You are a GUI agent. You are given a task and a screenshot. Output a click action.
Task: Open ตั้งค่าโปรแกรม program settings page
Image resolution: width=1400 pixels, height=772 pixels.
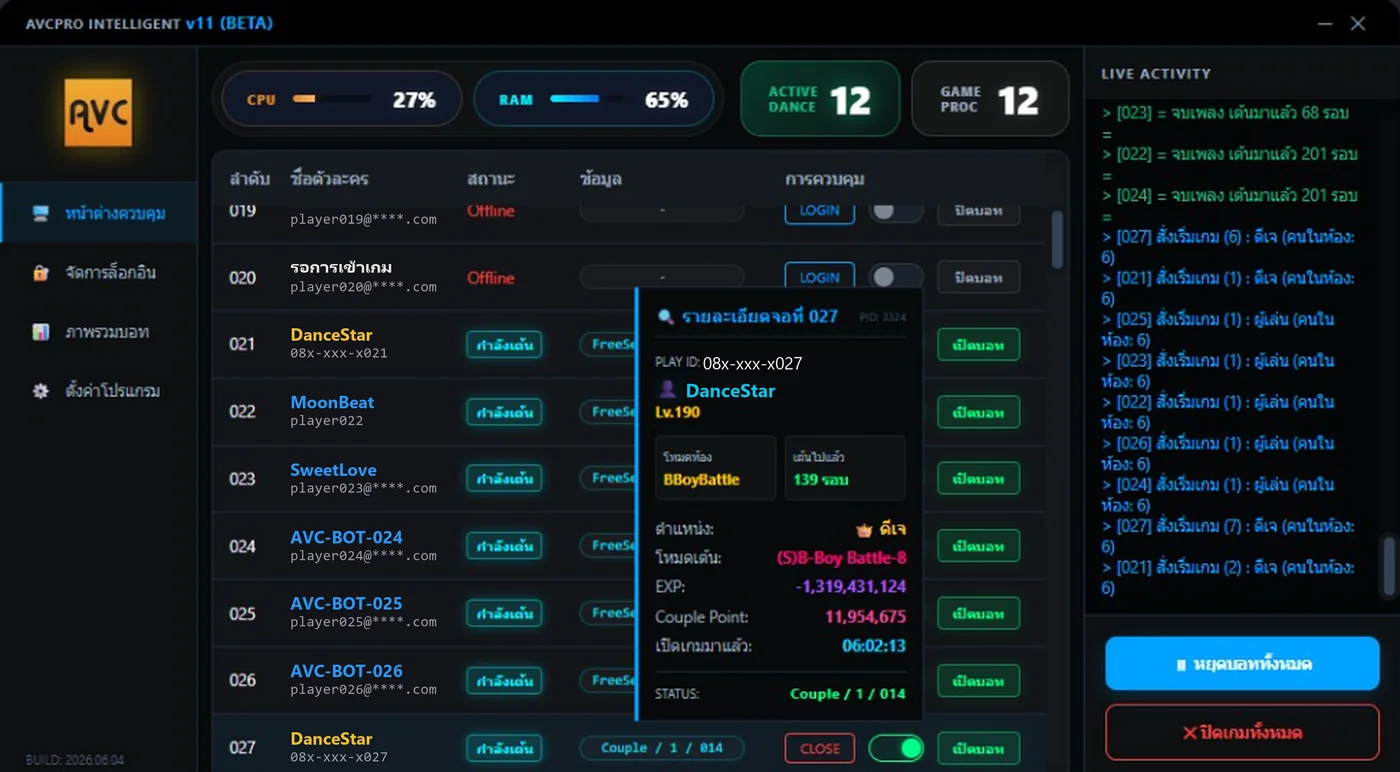click(x=99, y=391)
